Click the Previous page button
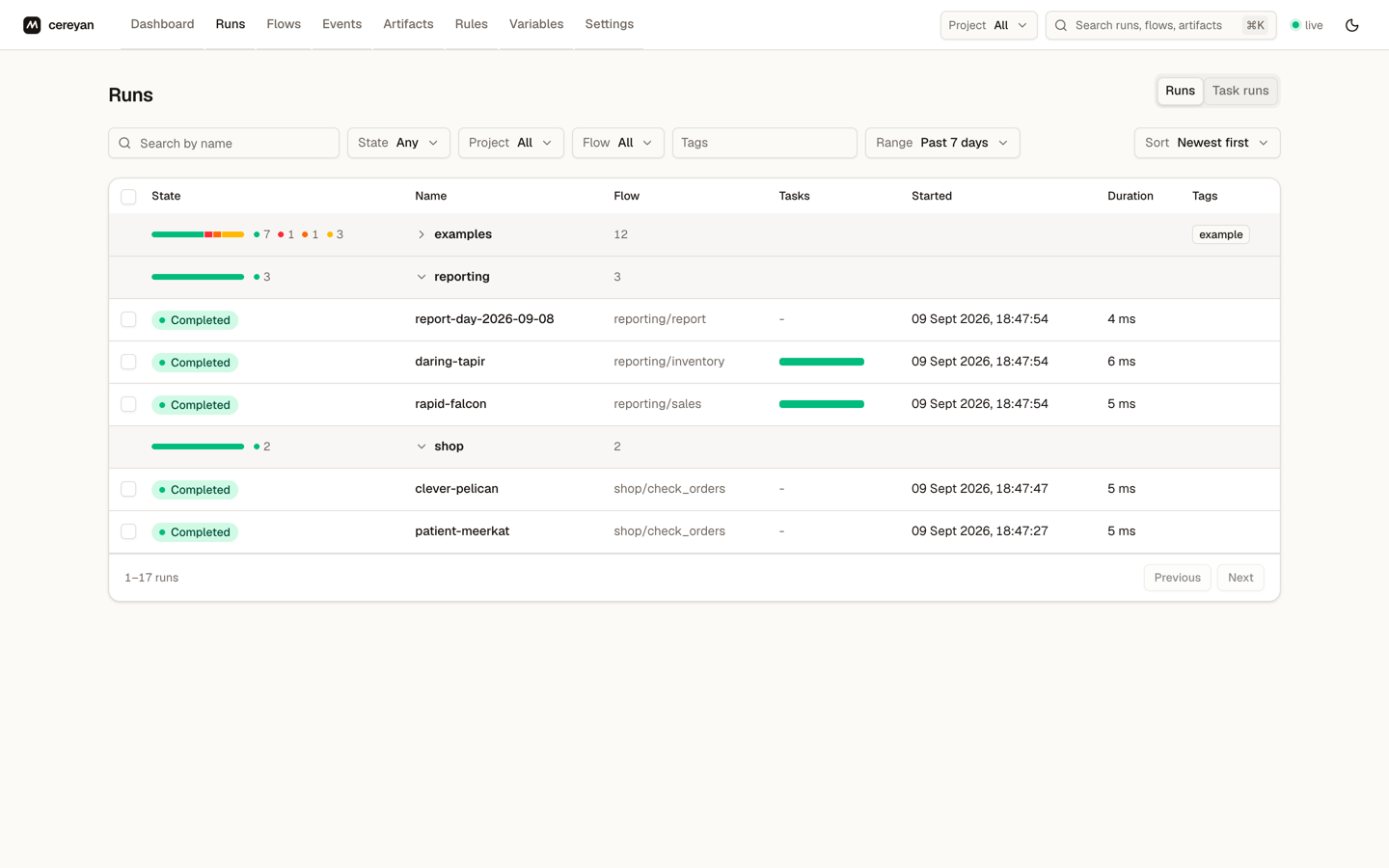This screenshot has height=868, width=1389. pyautogui.click(x=1177, y=578)
